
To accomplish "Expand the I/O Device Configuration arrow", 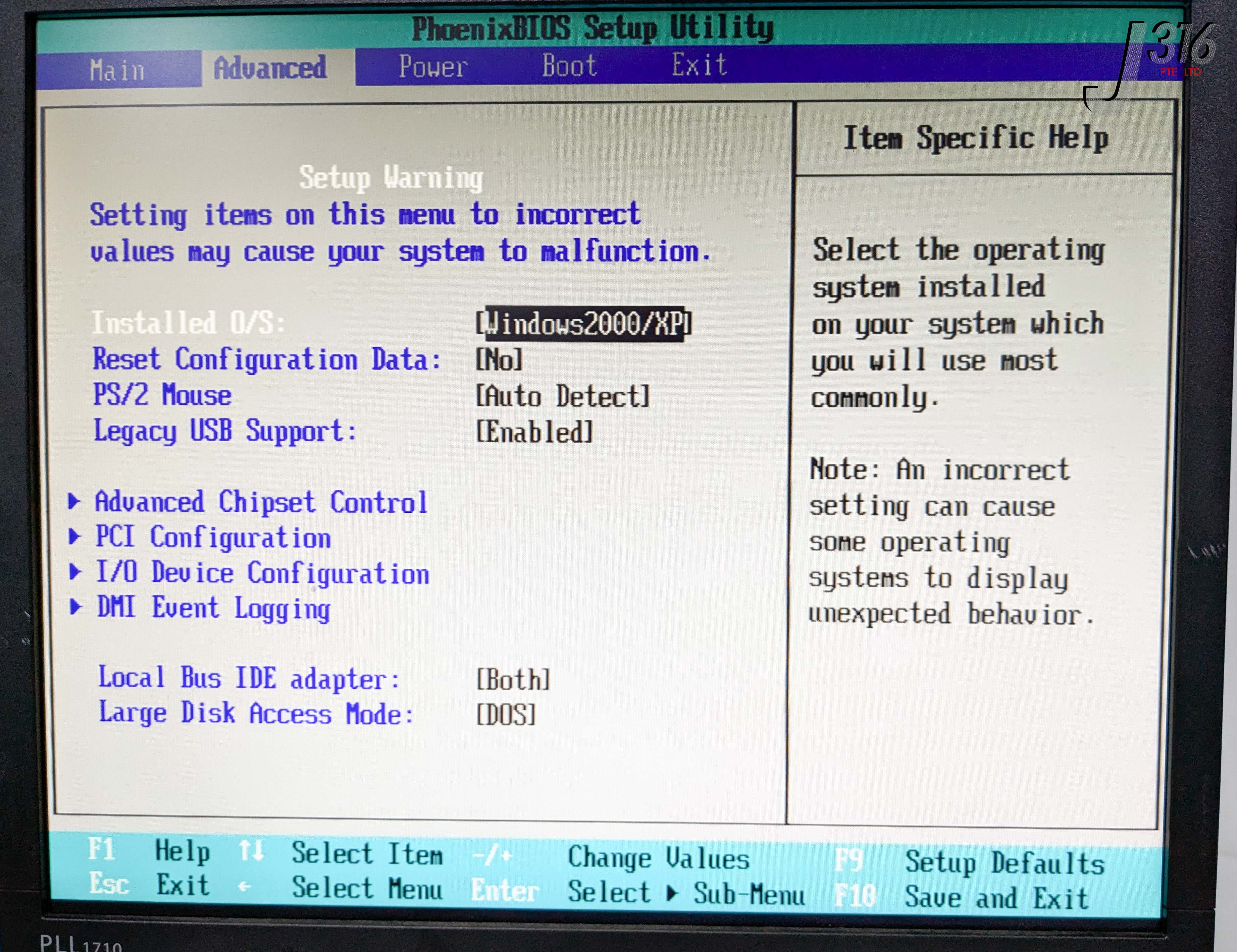I will coord(75,572).
